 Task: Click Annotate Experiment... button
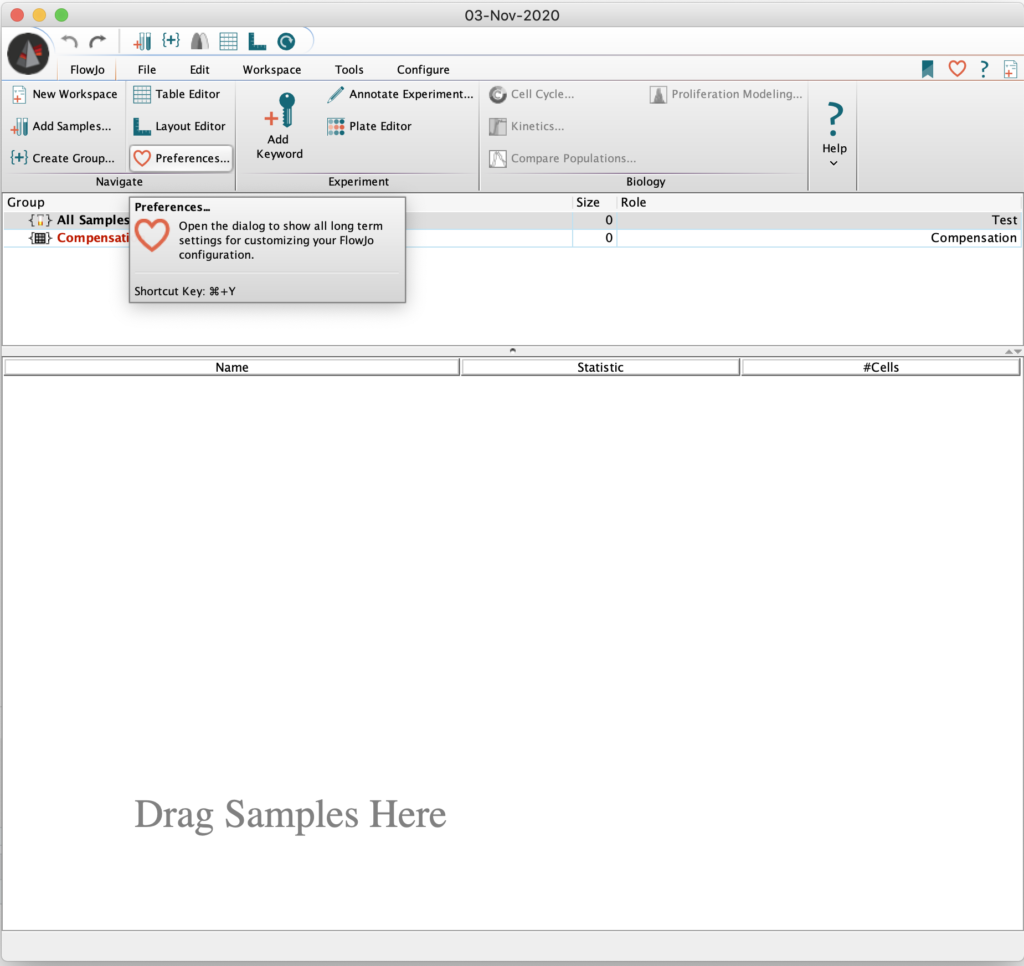[x=400, y=94]
